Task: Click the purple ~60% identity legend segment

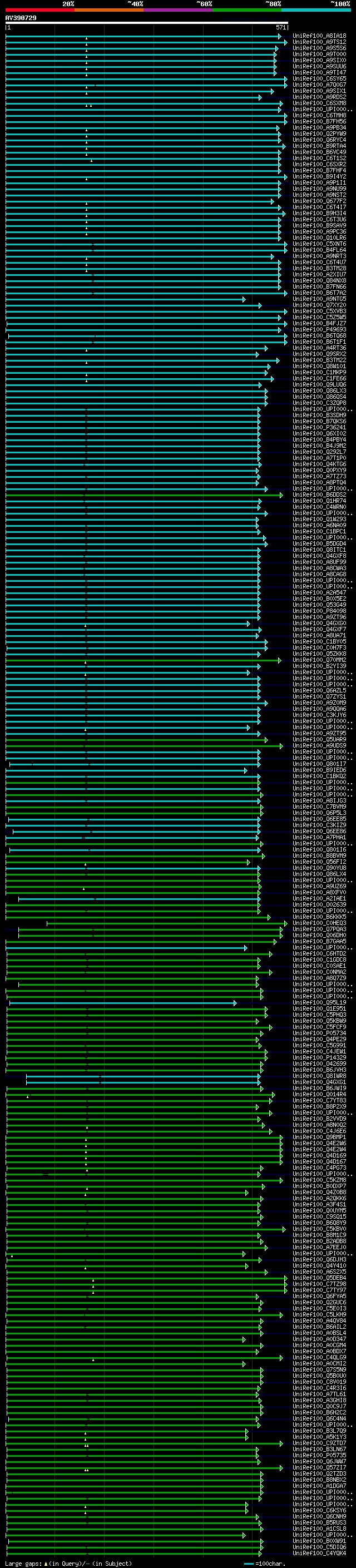Action: click(x=179, y=10)
